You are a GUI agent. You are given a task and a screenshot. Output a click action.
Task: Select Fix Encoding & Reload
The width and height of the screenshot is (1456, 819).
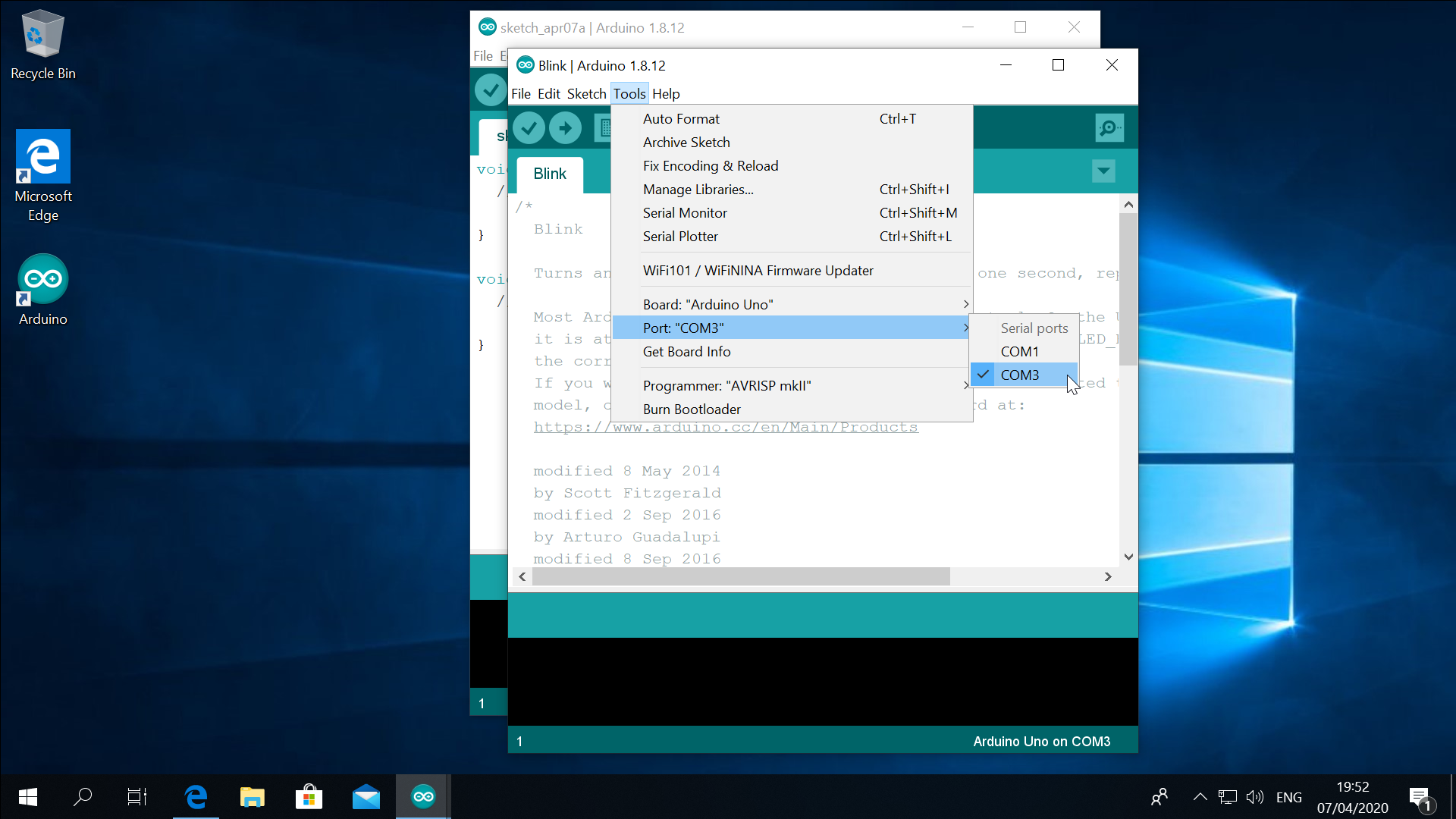pyautogui.click(x=792, y=166)
